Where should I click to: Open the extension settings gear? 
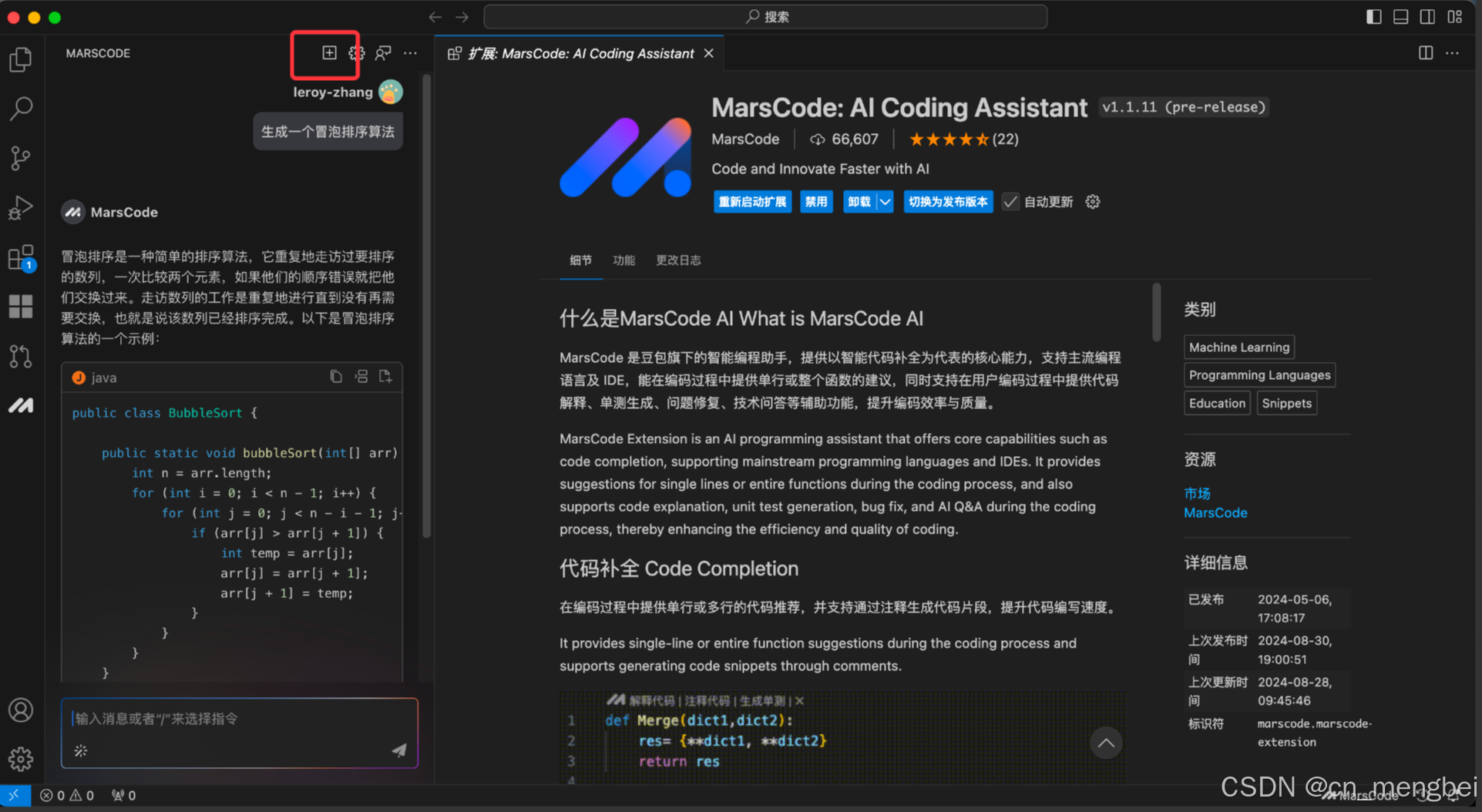click(1093, 202)
